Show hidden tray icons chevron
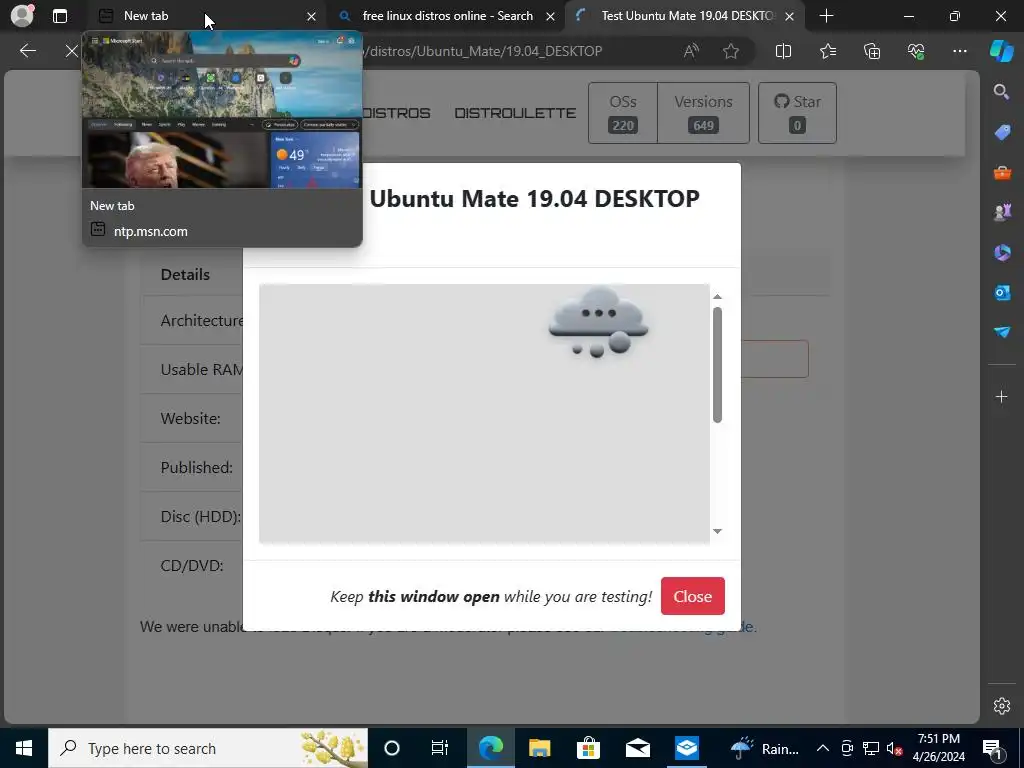 click(x=823, y=748)
